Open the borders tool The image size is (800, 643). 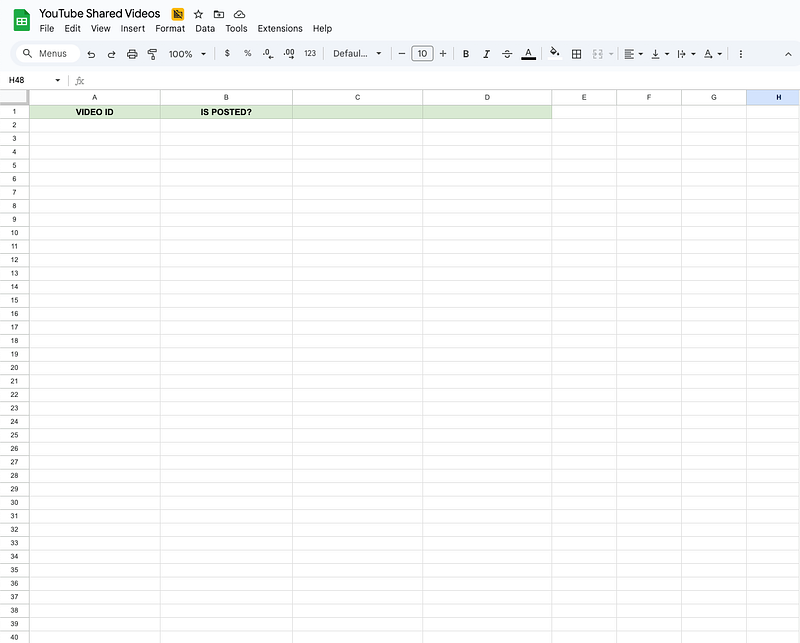576,54
